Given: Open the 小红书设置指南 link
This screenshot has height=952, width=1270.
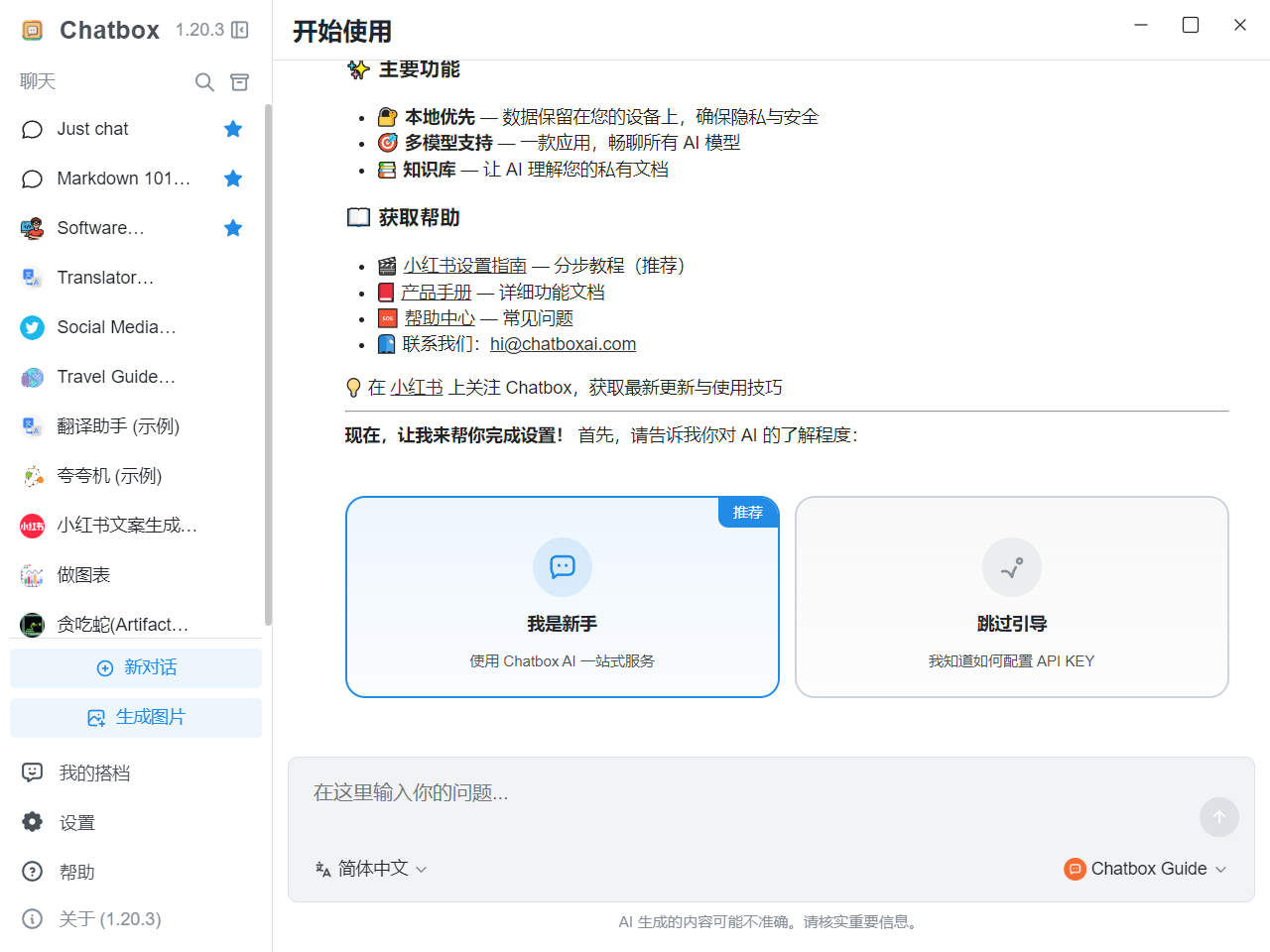Looking at the screenshot, I should click(x=464, y=266).
